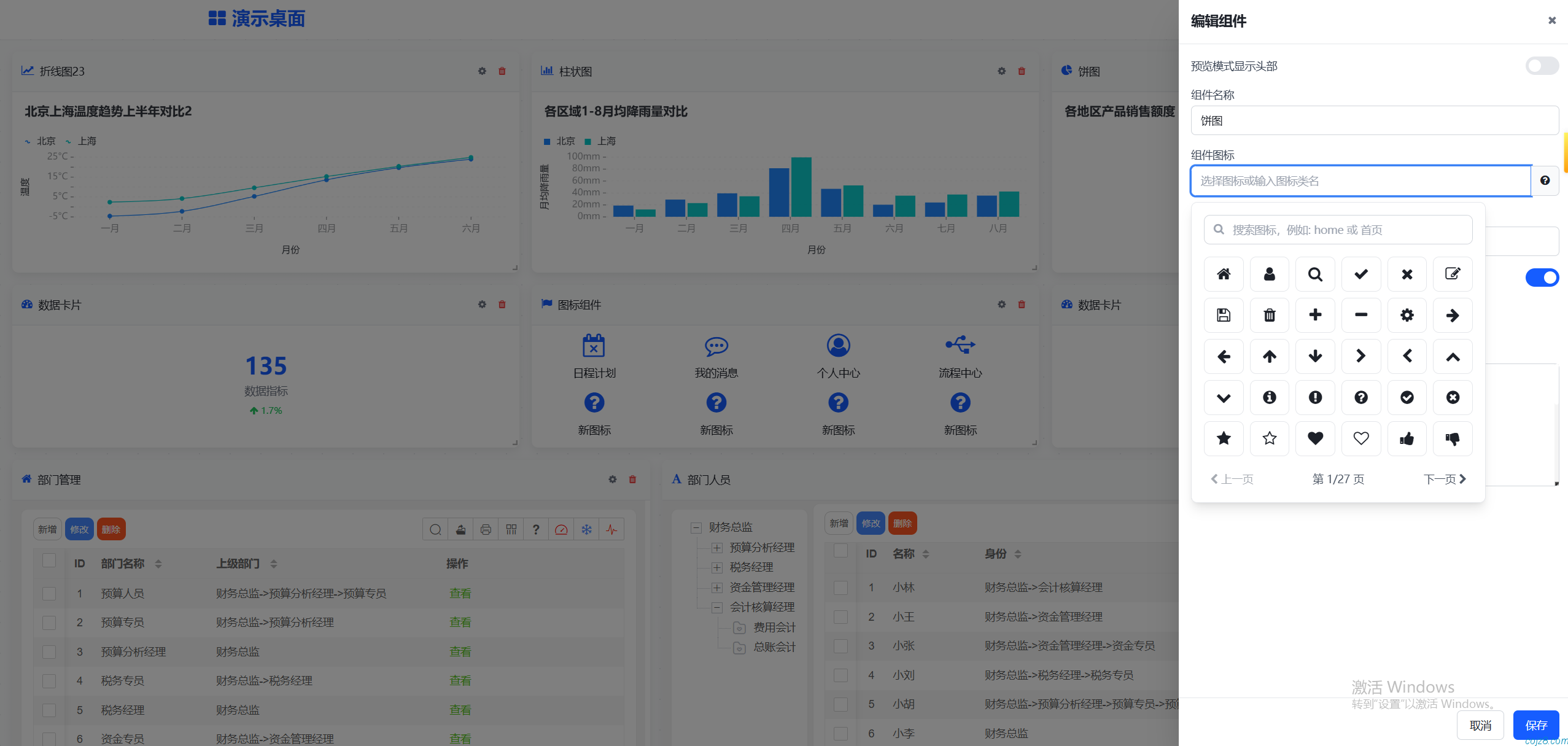Viewport: 1568px width, 746px height.
Task: Pick the outlined star icon
Action: pos(1269,438)
